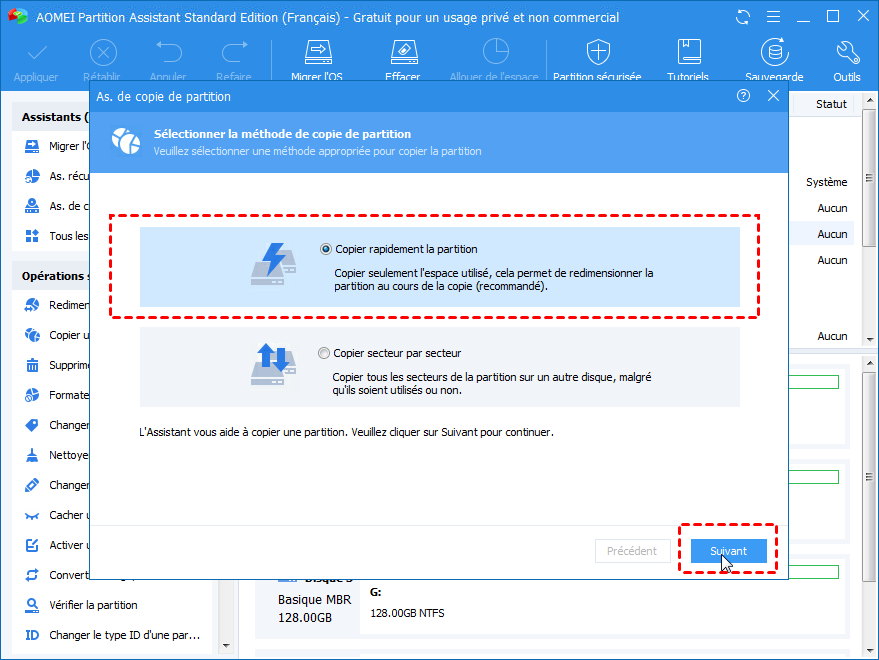Click the As. récupération sidebar icon
Viewport: 879px width, 660px height.
pyautogui.click(x=32, y=176)
